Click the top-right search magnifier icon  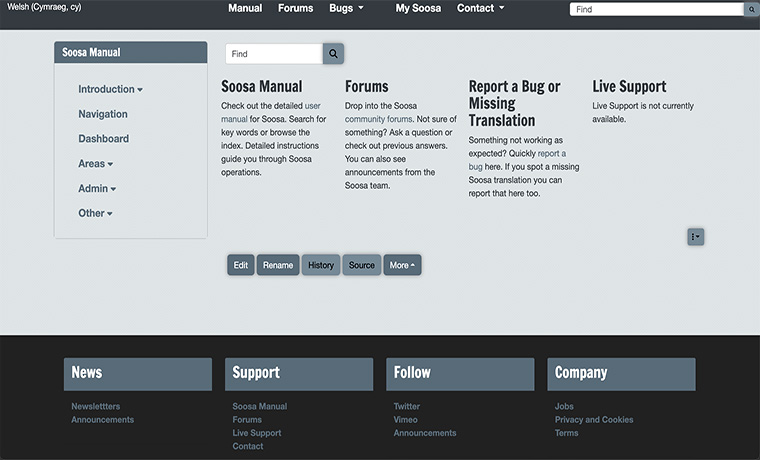point(751,9)
